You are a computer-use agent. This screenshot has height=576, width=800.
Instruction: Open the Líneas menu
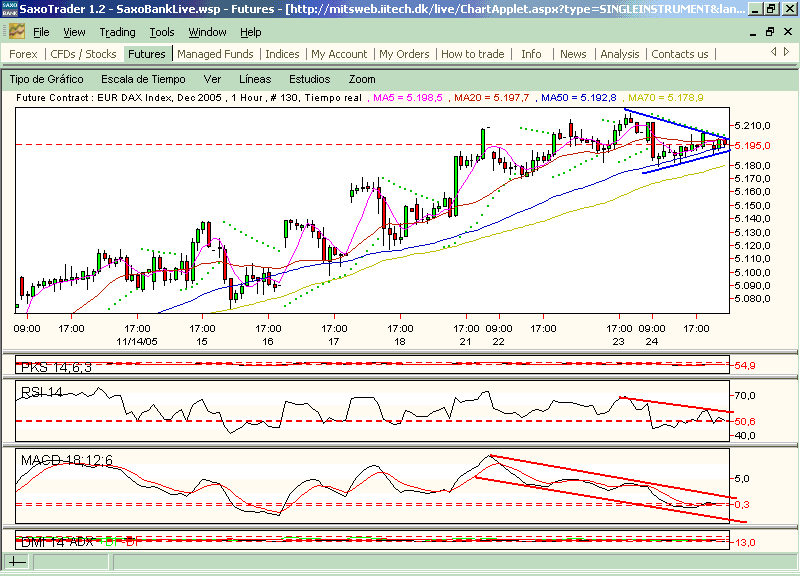pyautogui.click(x=255, y=80)
